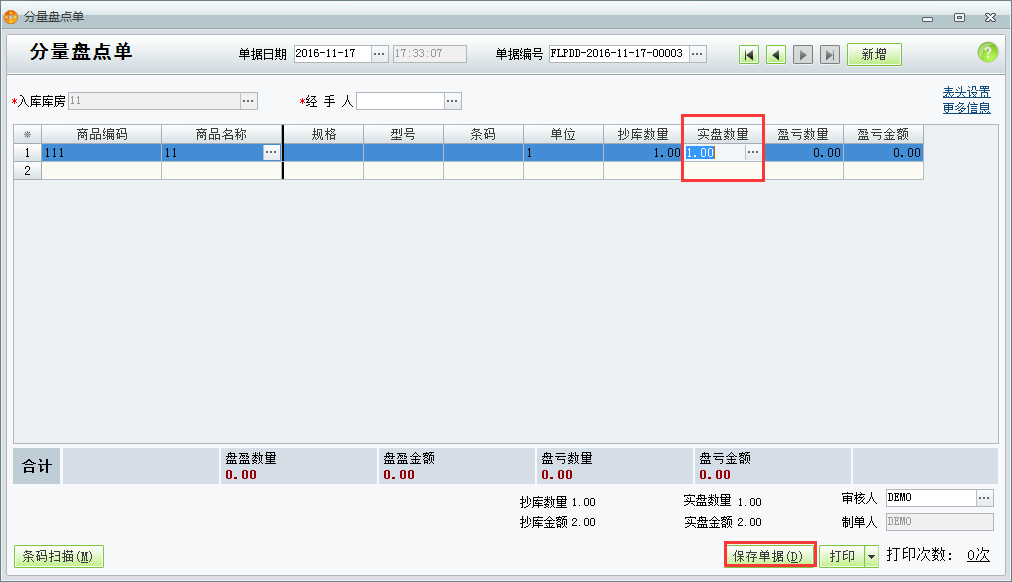Go to the previous record arrow
The image size is (1012, 582).
(x=776, y=54)
